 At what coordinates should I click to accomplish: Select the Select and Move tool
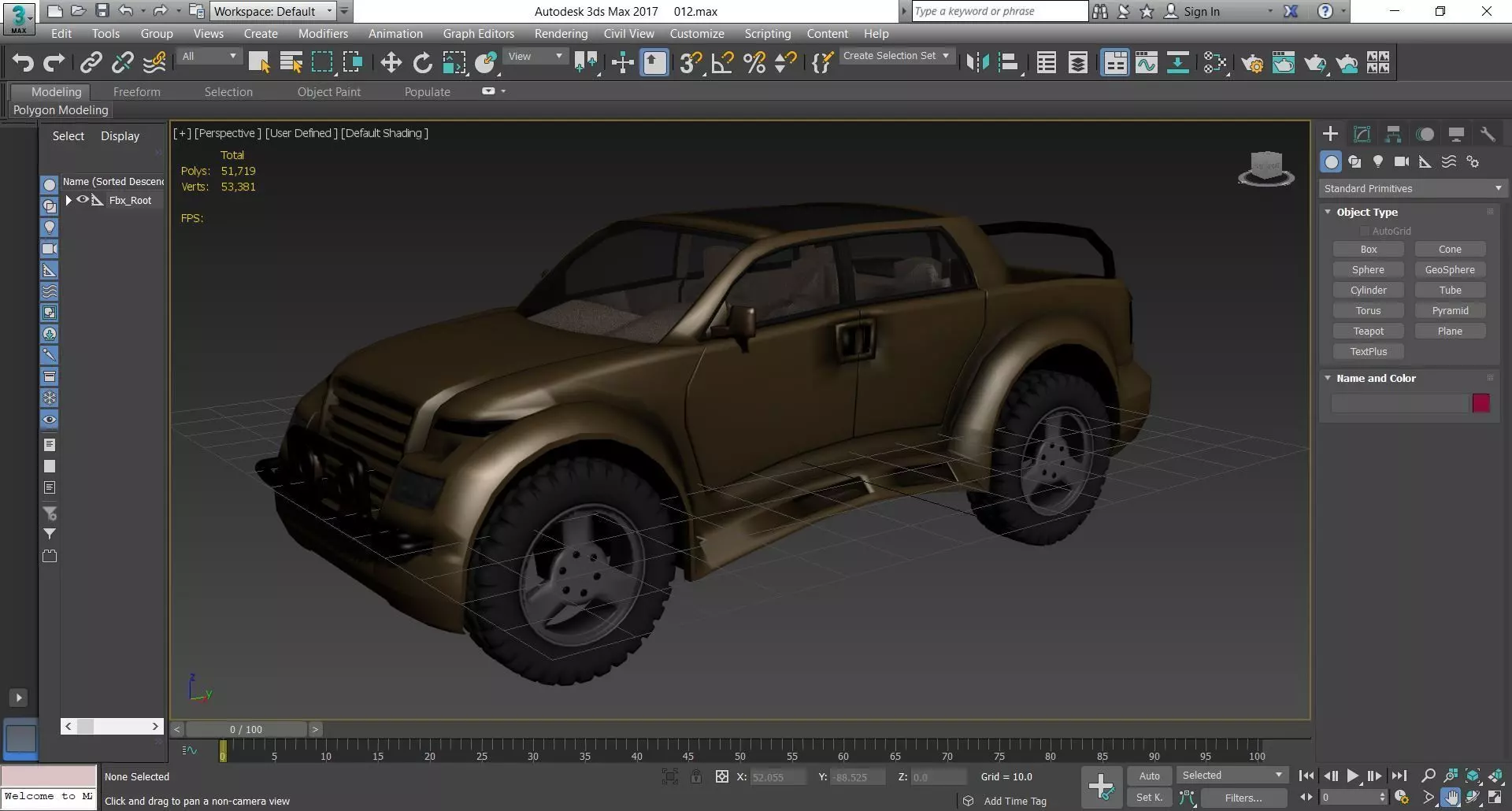[391, 63]
